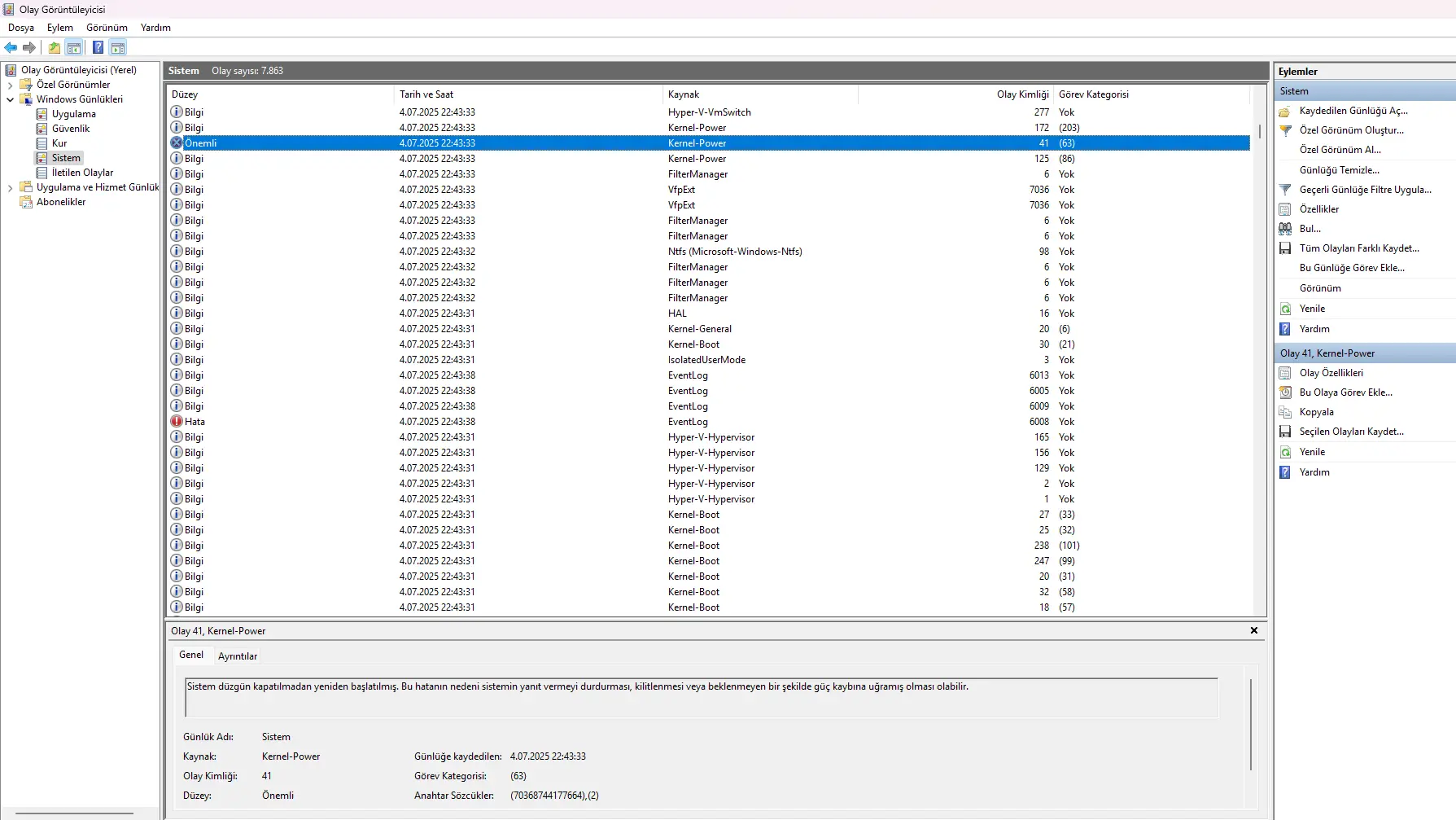This screenshot has height=820, width=1456.
Task: Click the event list vertical scrollbar thumb
Action: [1259, 131]
